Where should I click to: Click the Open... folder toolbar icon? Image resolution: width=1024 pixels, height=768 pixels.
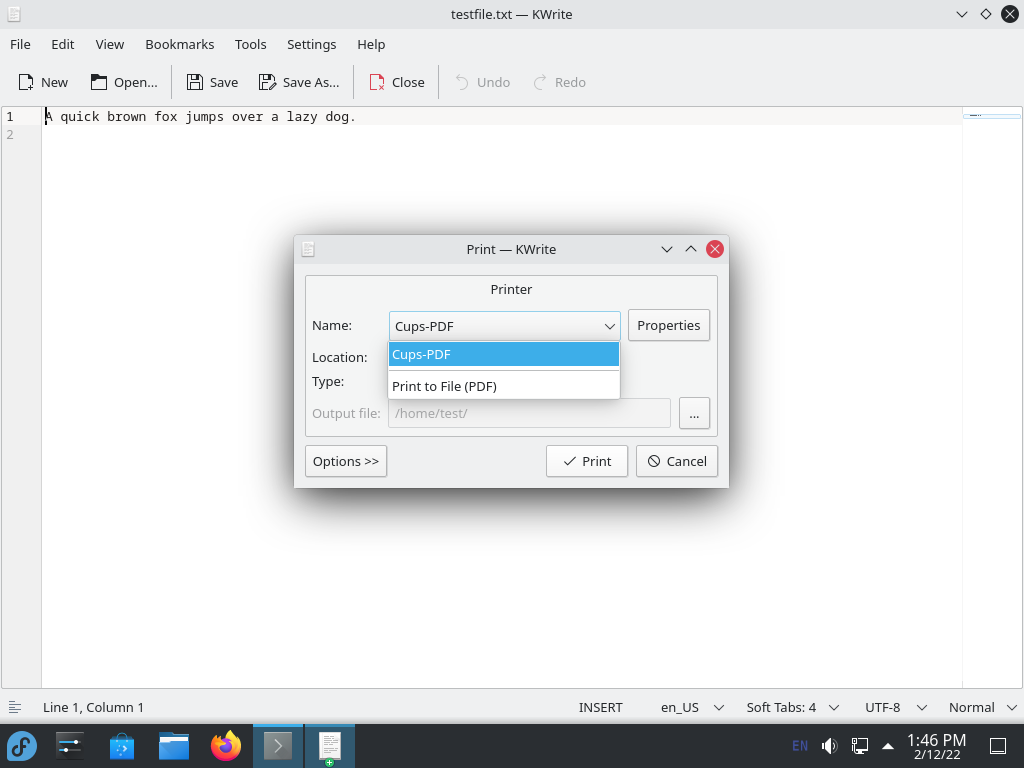click(x=99, y=82)
